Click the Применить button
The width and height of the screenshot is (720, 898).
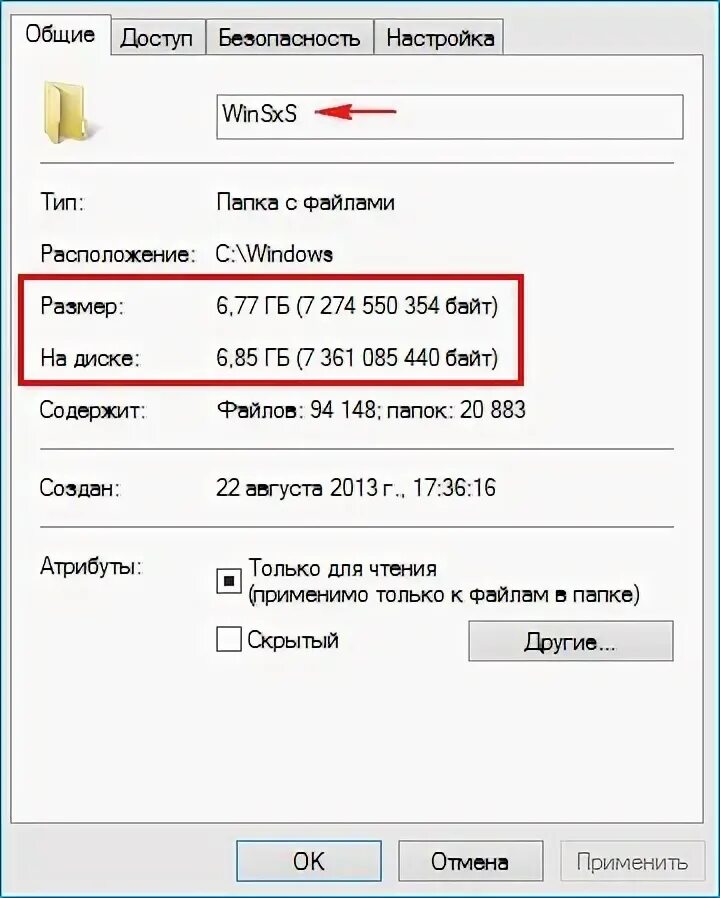[x=632, y=861]
